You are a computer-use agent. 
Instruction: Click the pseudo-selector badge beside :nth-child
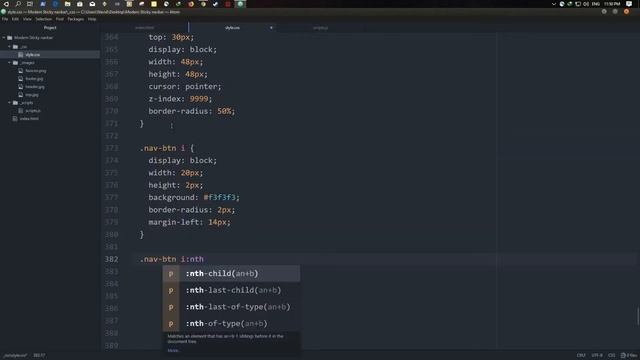click(171, 273)
